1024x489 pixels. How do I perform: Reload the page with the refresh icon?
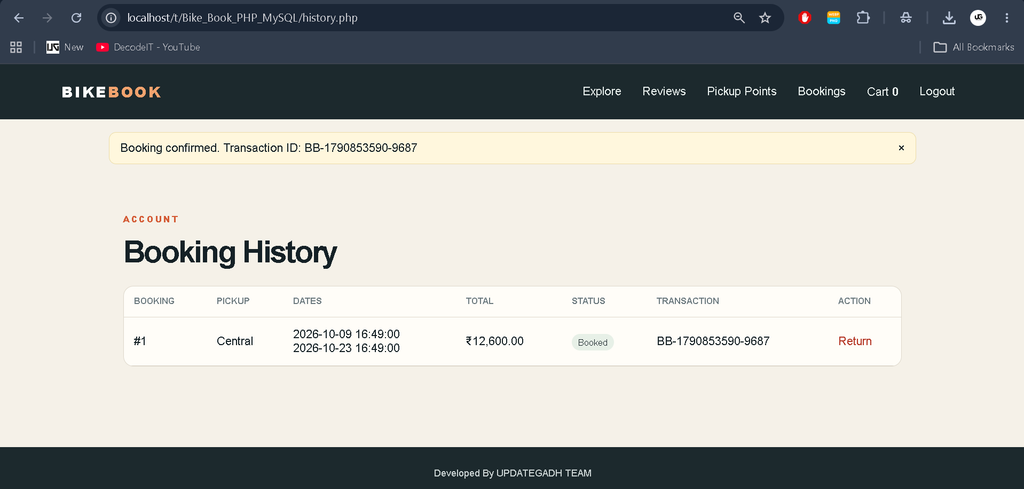76,18
